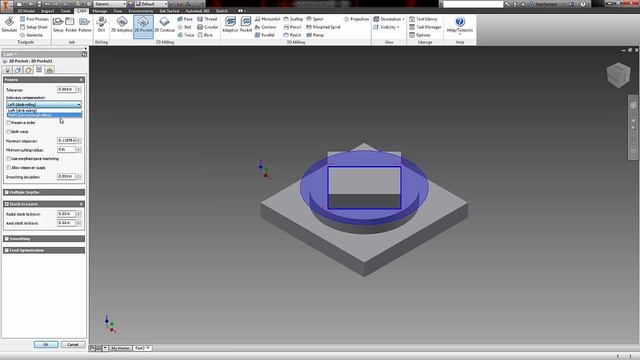Select the Horizontal 3D milling strategy

click(x=267, y=19)
